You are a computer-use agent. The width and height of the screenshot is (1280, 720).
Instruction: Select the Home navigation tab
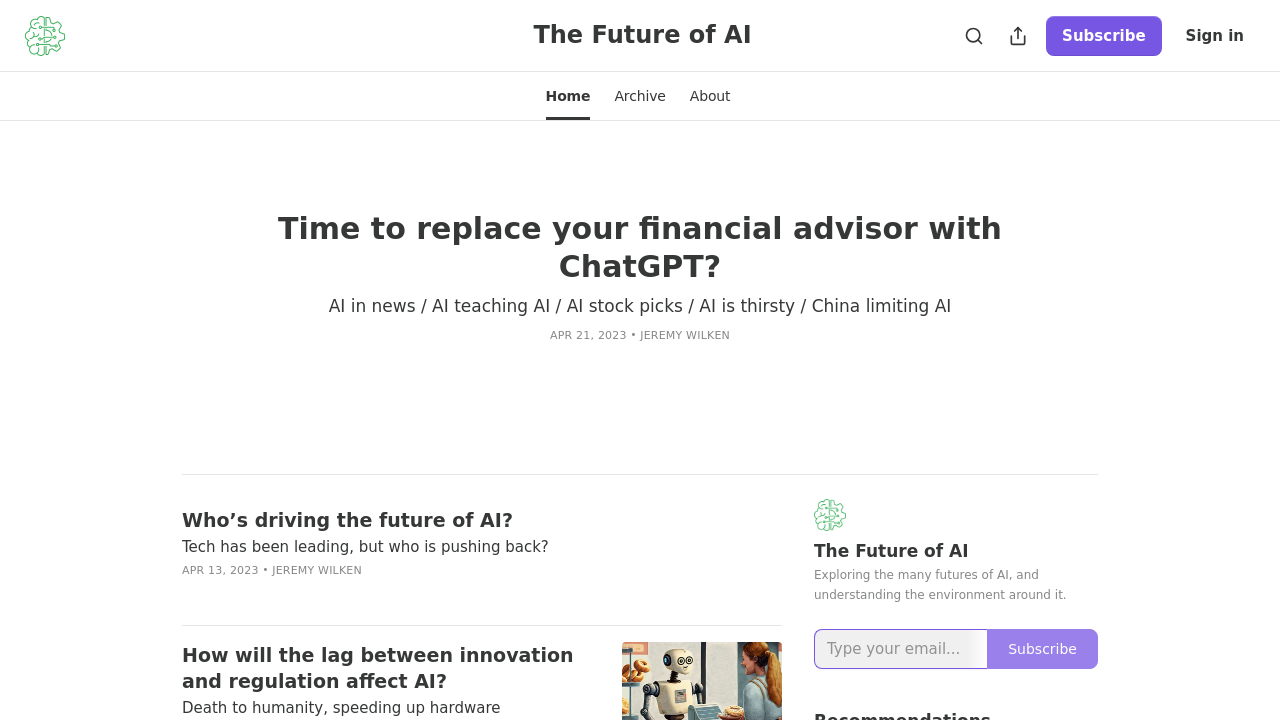tap(567, 95)
